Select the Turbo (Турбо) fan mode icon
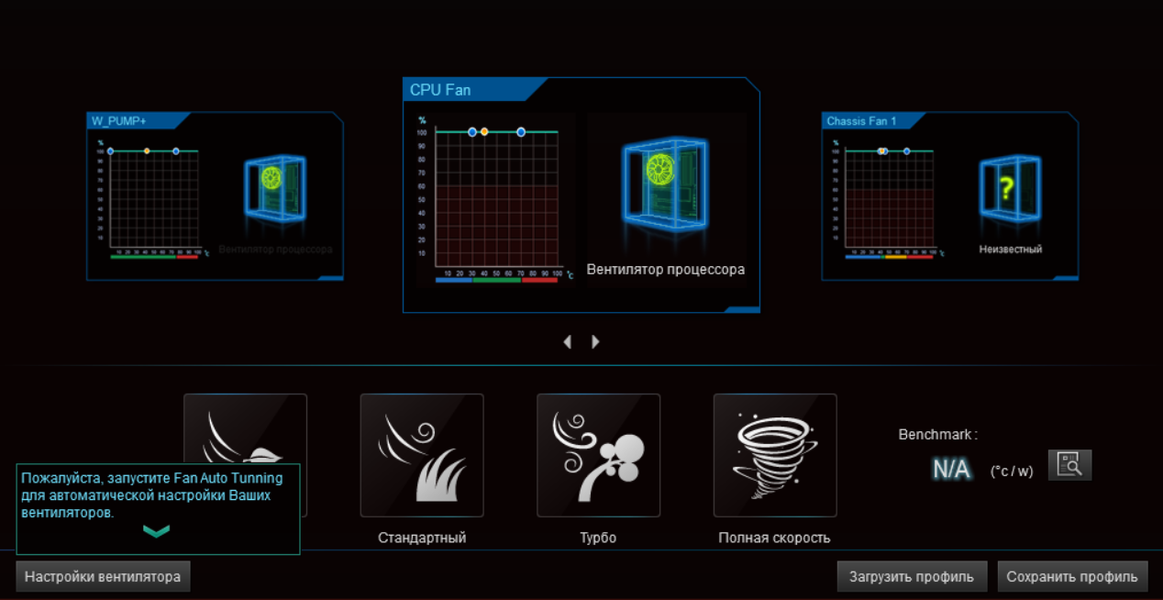 pyautogui.click(x=599, y=455)
